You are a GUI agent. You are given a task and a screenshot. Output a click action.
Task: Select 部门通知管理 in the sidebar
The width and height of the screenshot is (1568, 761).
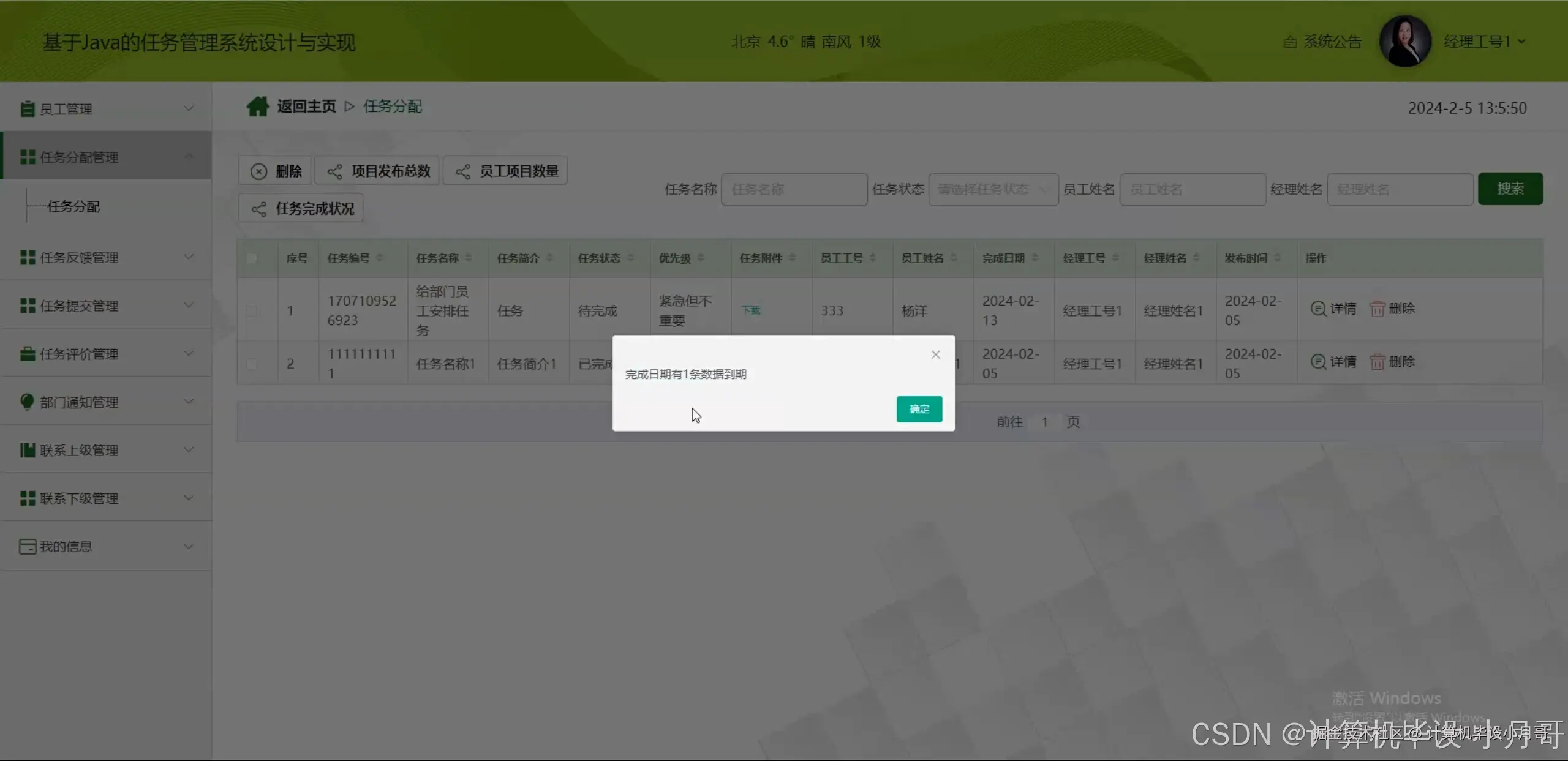78,402
